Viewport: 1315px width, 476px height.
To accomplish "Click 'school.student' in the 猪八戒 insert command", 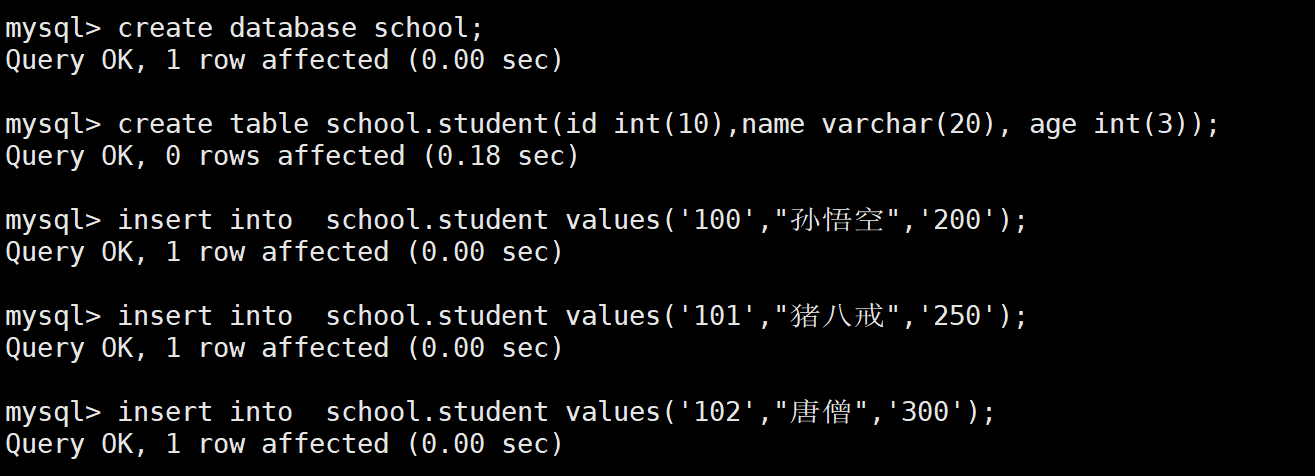I will [x=437, y=316].
